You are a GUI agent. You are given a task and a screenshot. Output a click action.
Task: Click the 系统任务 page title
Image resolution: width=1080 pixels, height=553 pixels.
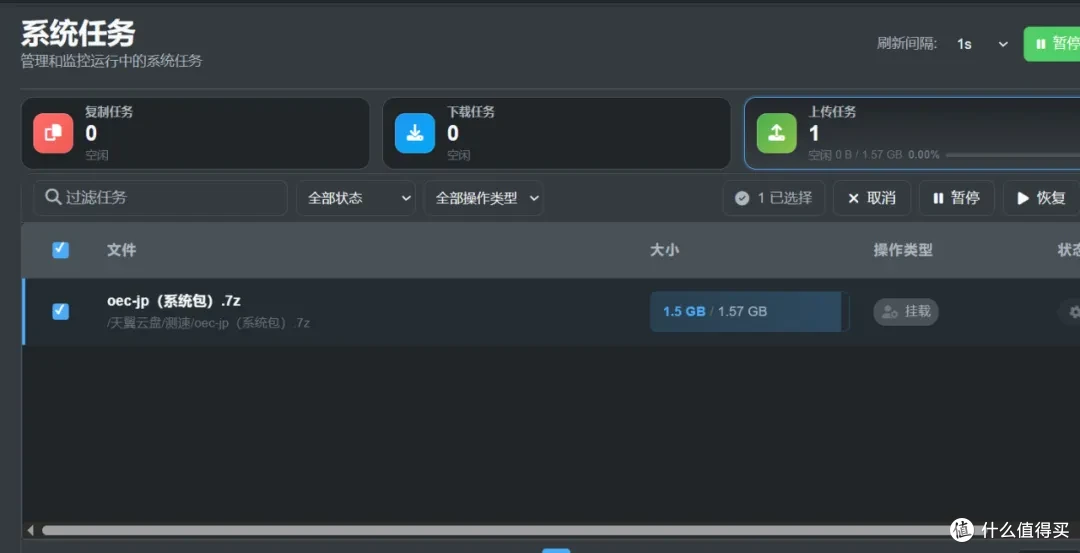tap(78, 32)
